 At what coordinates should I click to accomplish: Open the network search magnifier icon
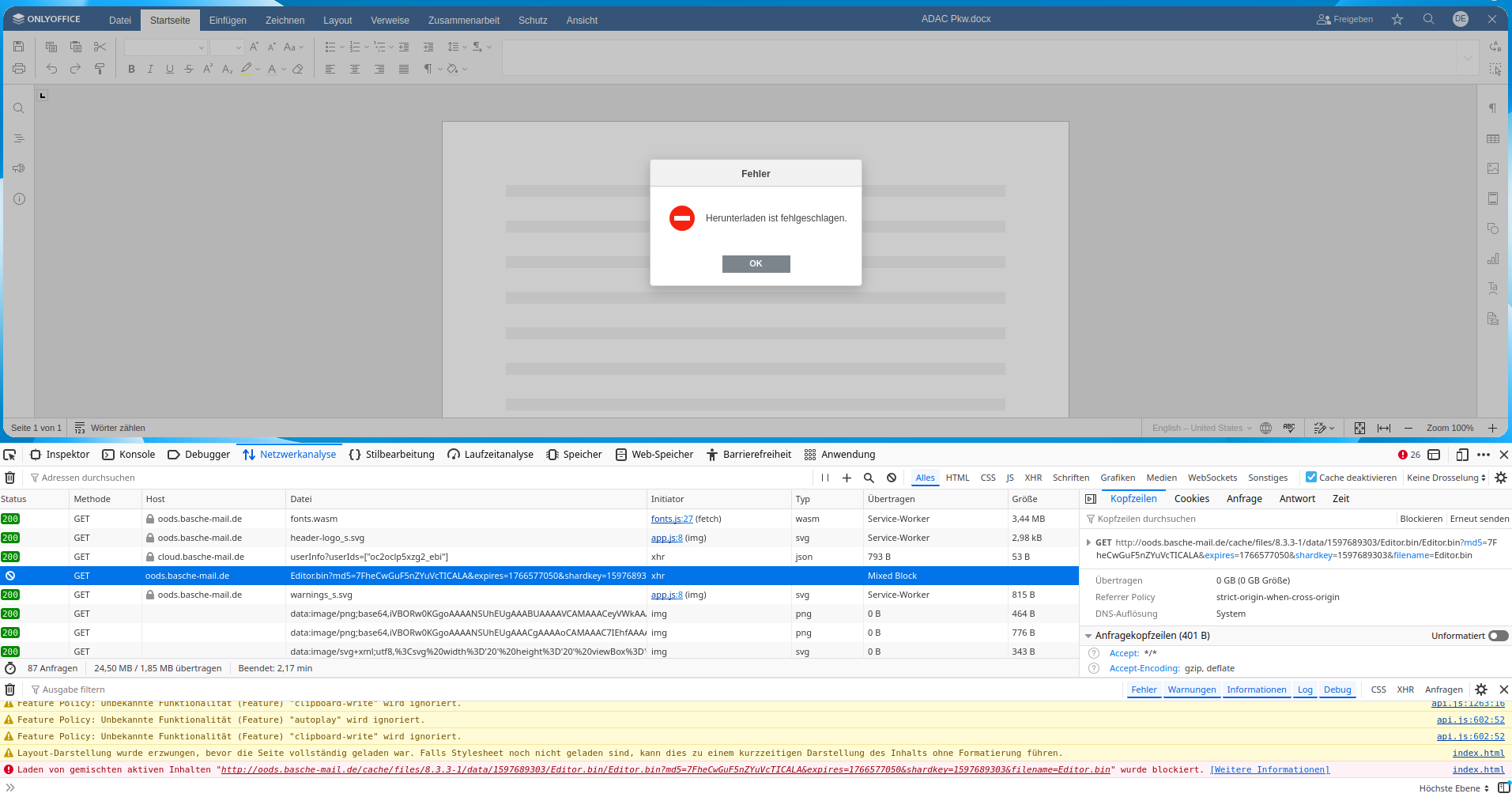click(x=869, y=478)
